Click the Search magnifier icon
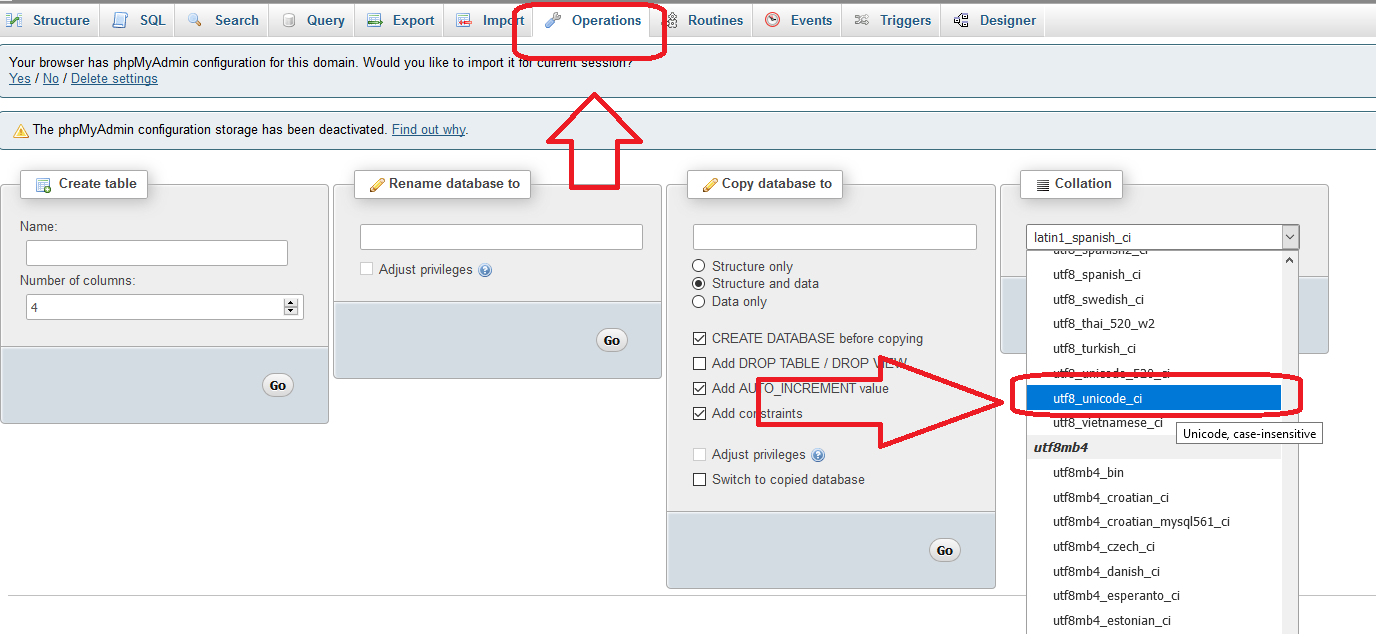The image size is (1376, 634). [x=194, y=20]
